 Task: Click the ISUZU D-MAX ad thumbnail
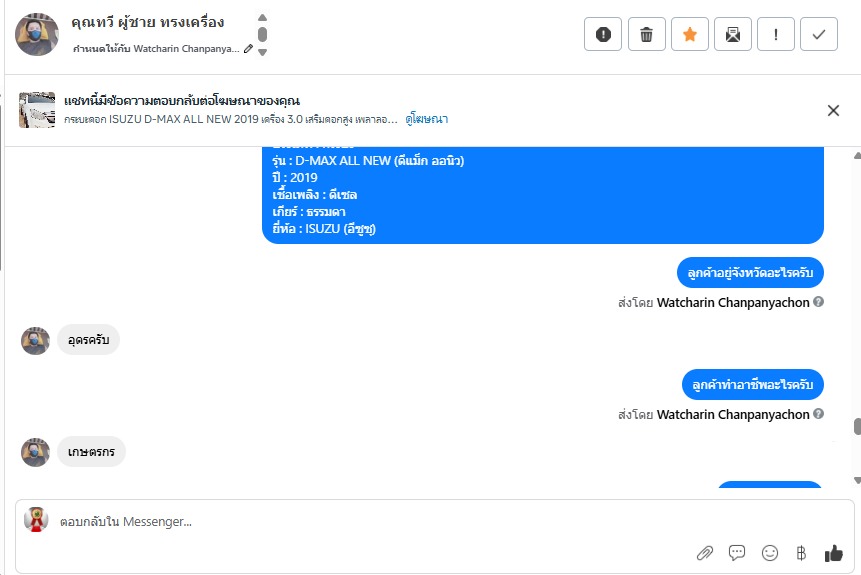pyautogui.click(x=37, y=110)
